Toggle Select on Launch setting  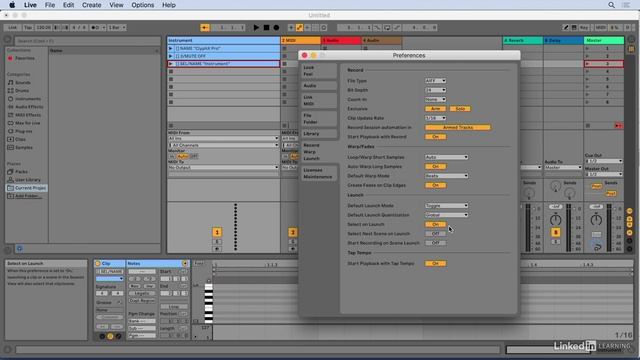coord(435,224)
